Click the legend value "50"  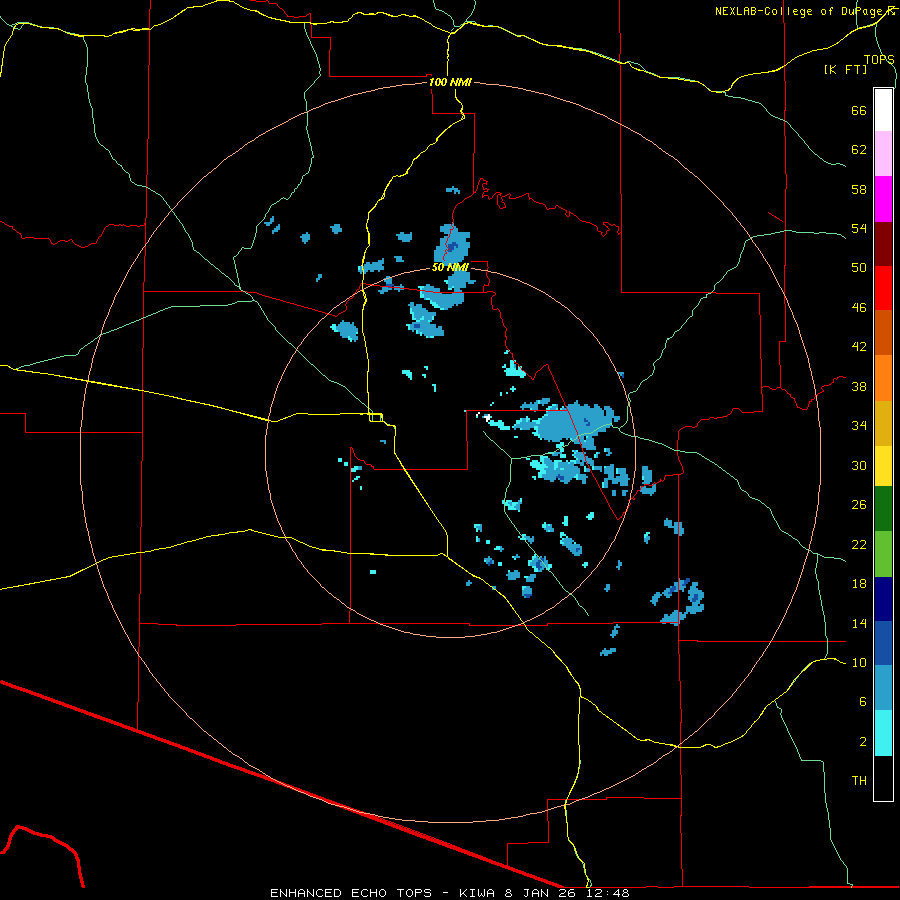tap(859, 268)
